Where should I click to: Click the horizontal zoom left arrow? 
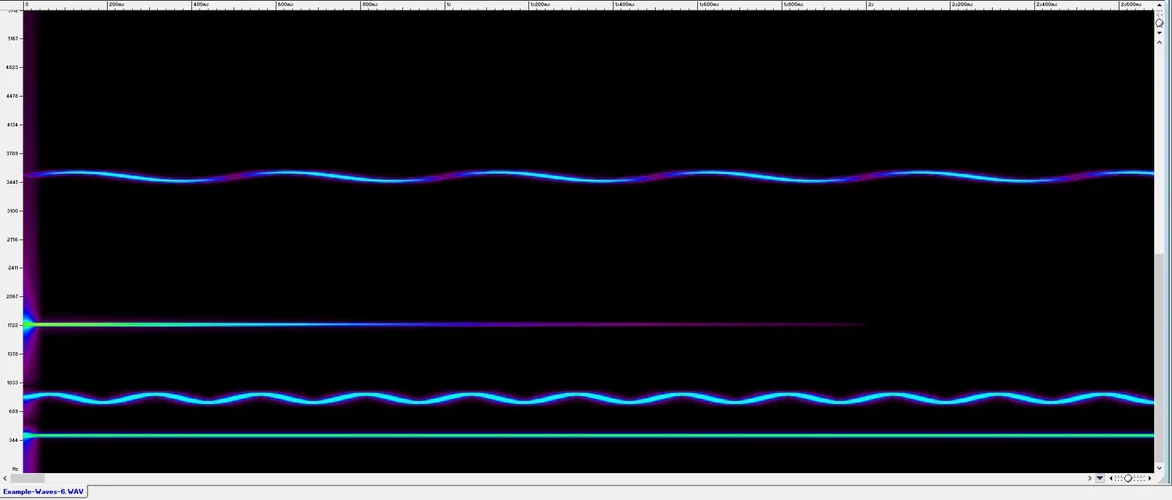(x=1111, y=478)
